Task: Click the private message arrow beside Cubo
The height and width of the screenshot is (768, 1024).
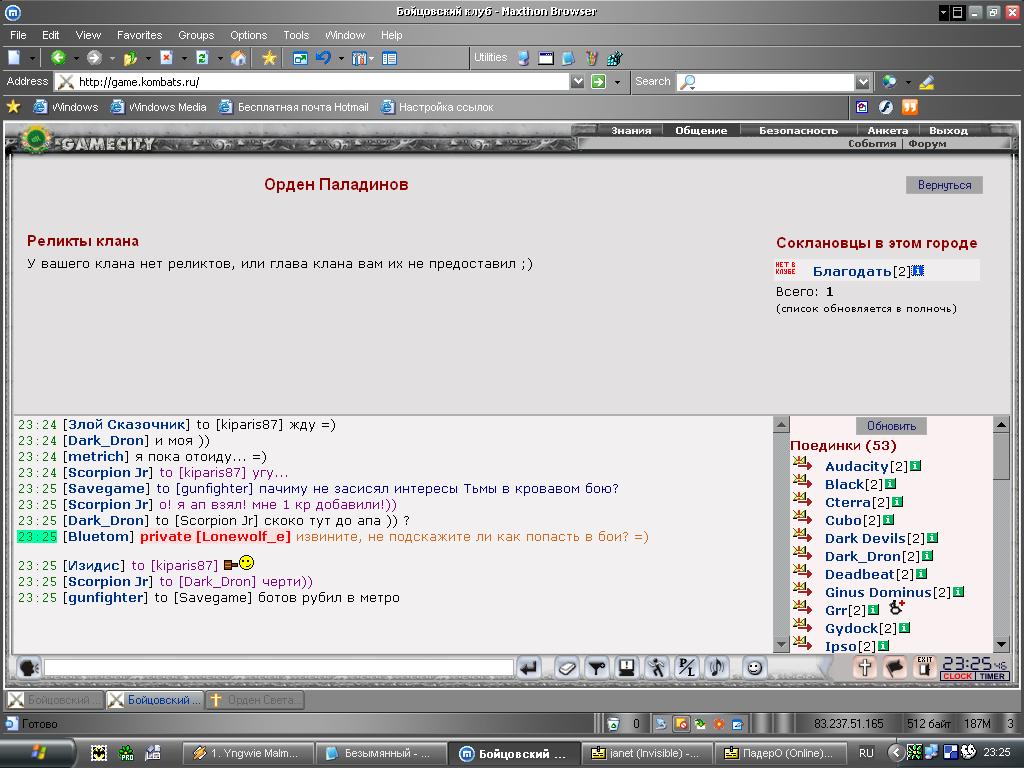Action: click(803, 518)
